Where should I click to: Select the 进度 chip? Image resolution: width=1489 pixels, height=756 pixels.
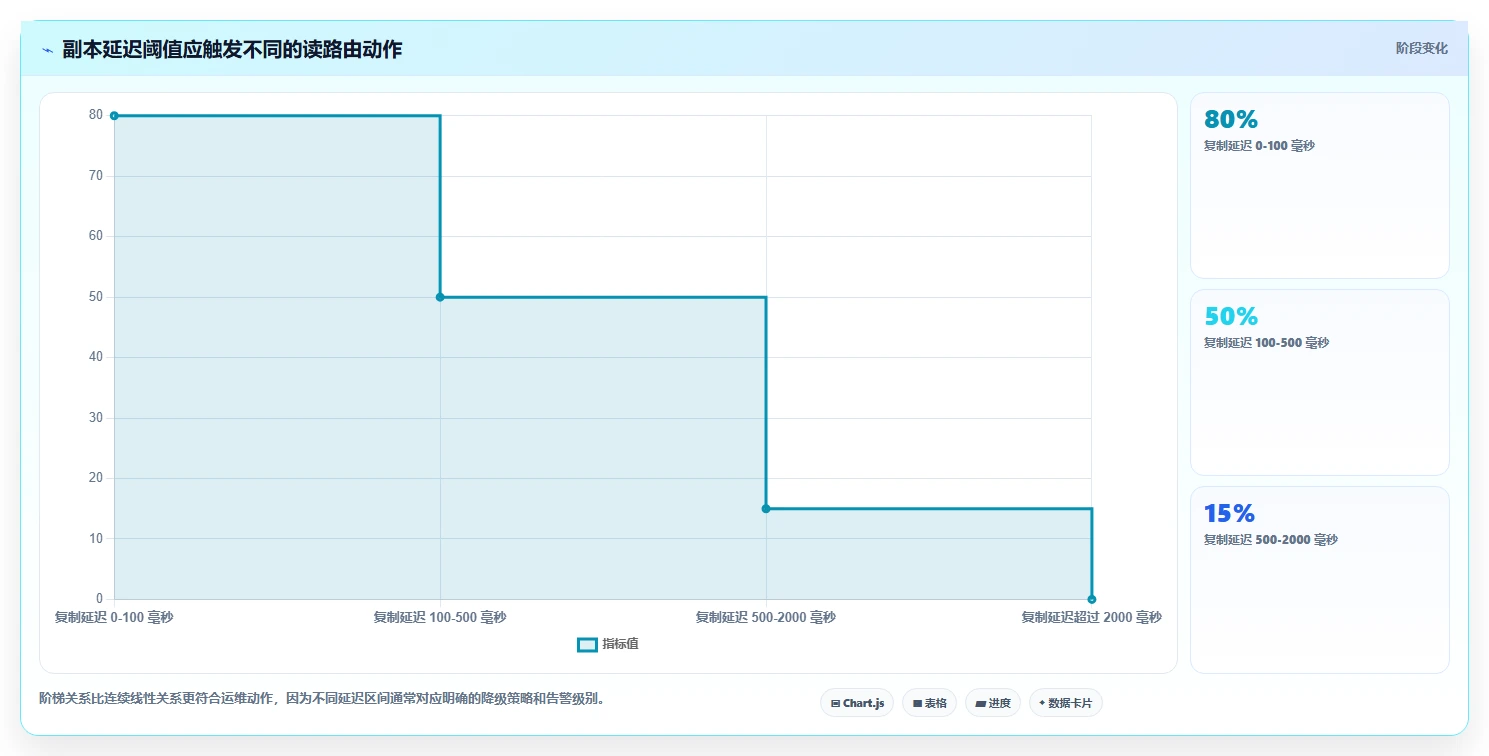(x=993, y=703)
